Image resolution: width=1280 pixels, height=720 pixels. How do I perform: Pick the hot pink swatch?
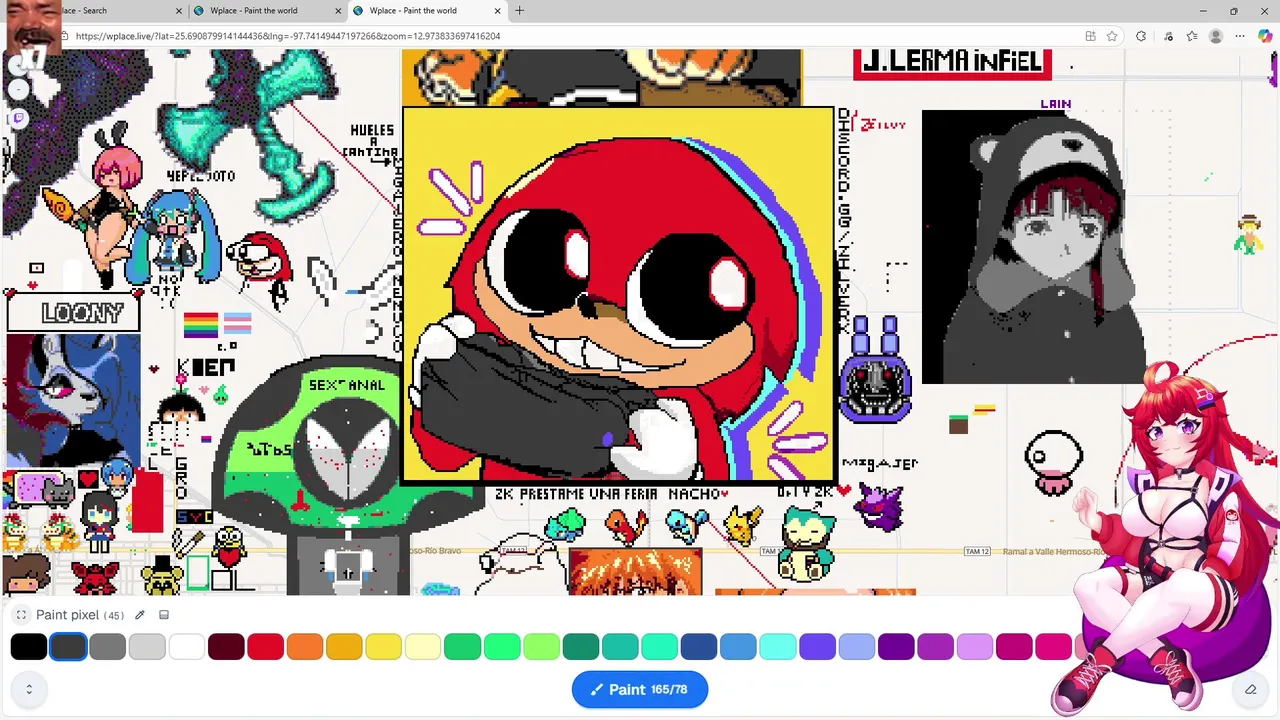1054,647
